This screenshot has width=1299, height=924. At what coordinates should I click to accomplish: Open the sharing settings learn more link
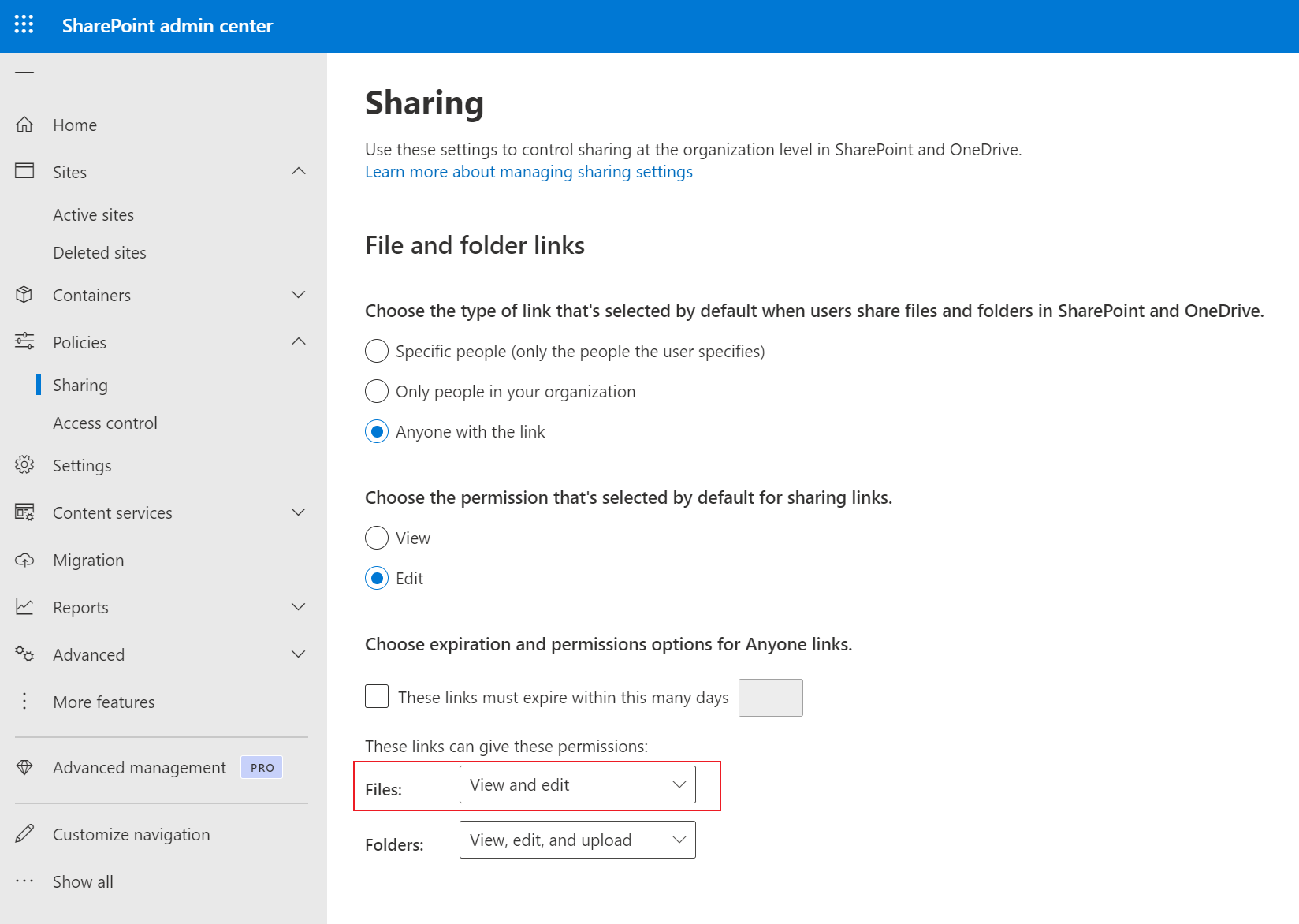pos(528,171)
